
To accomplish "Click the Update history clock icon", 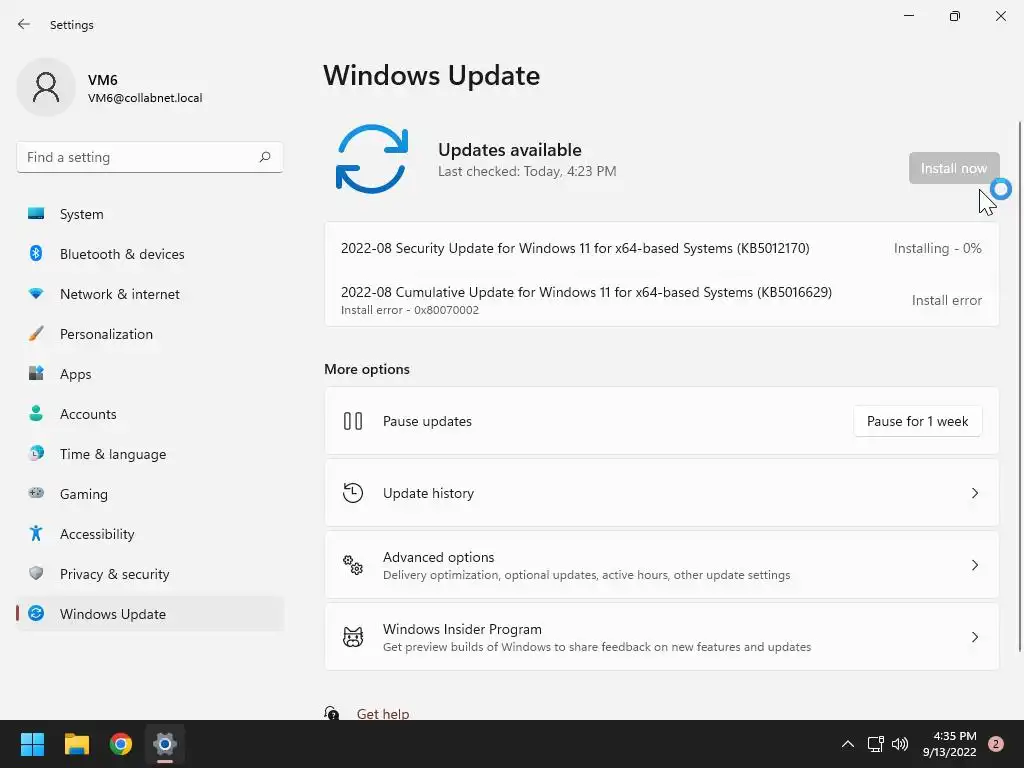I will (x=353, y=493).
